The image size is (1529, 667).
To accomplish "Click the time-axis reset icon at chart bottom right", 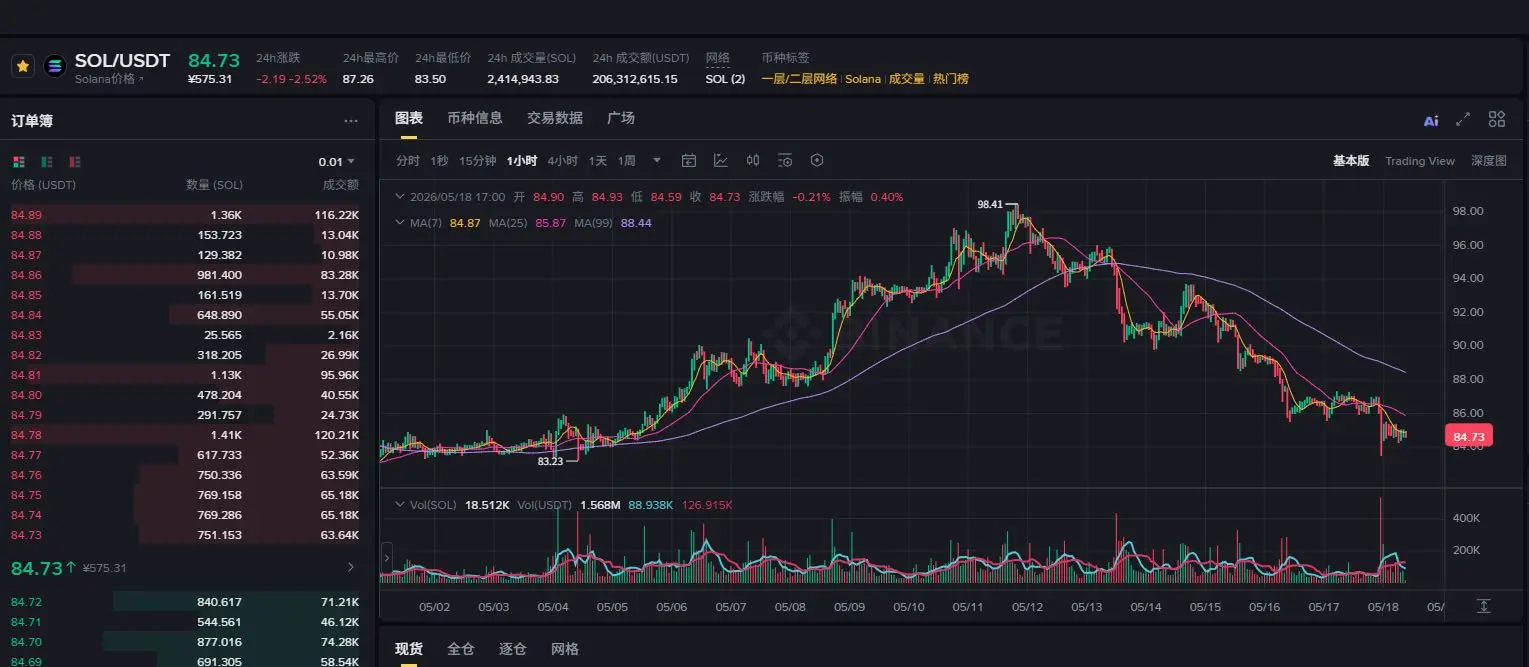I will tap(1484, 606).
